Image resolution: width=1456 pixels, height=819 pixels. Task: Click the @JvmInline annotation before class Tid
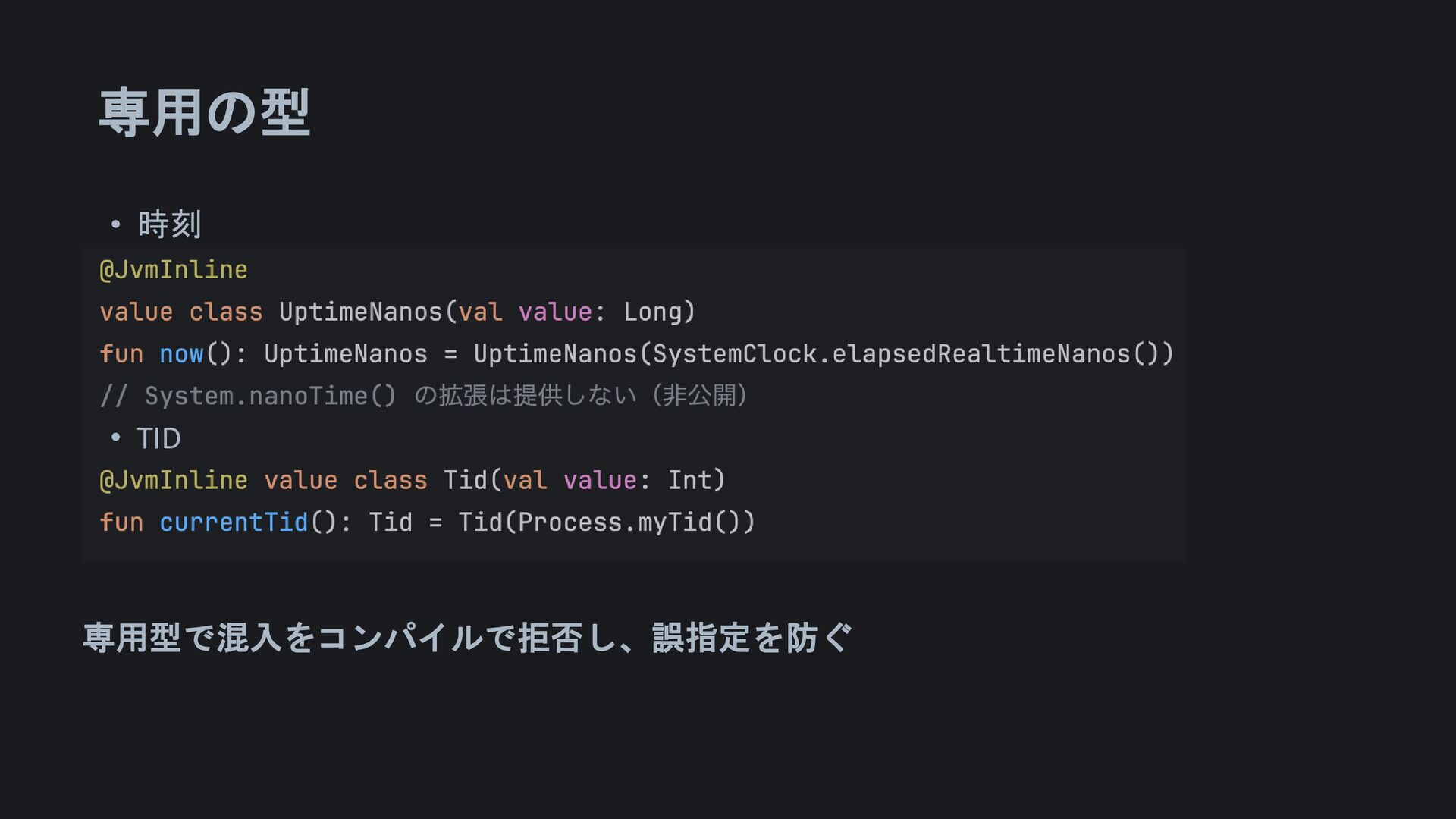174,480
